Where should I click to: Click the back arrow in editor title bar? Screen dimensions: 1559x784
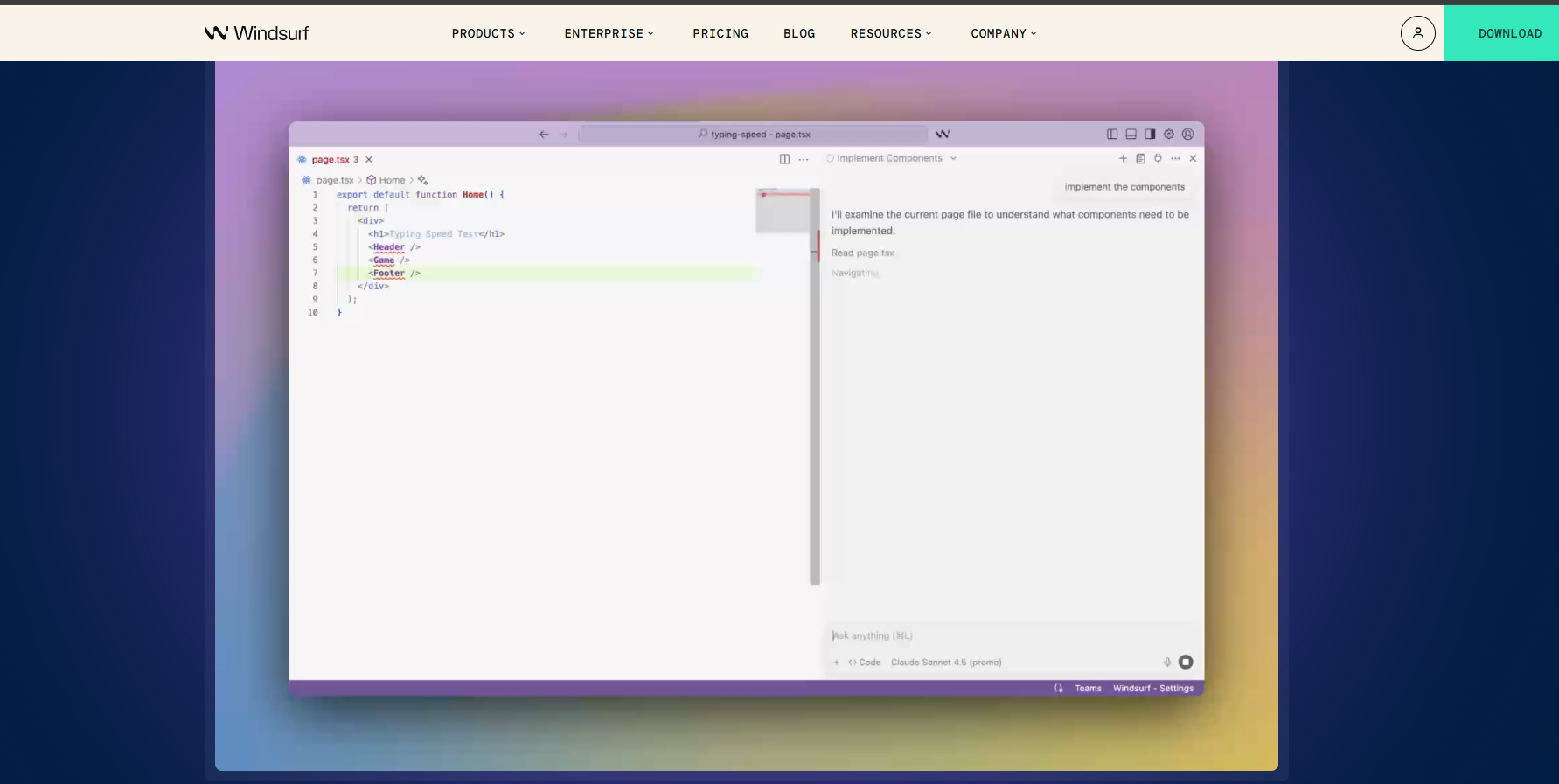coord(544,135)
